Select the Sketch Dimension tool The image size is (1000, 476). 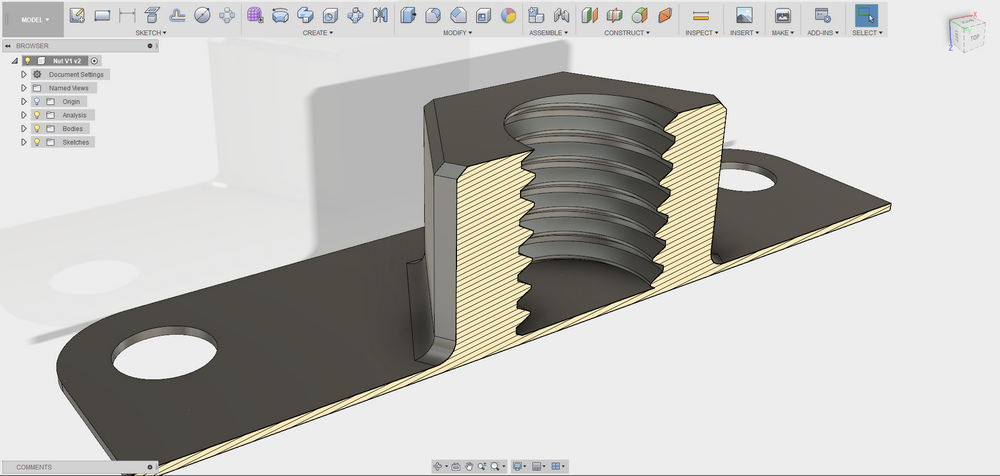point(127,15)
